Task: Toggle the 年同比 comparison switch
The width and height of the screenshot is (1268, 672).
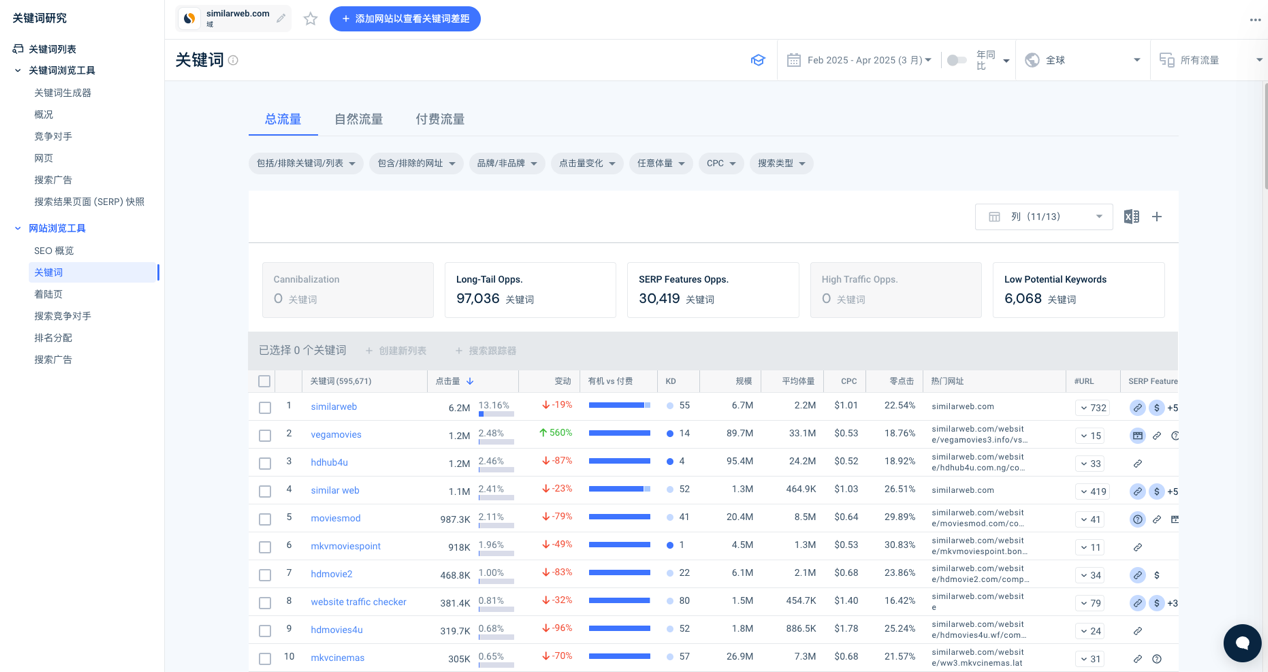Action: click(956, 60)
